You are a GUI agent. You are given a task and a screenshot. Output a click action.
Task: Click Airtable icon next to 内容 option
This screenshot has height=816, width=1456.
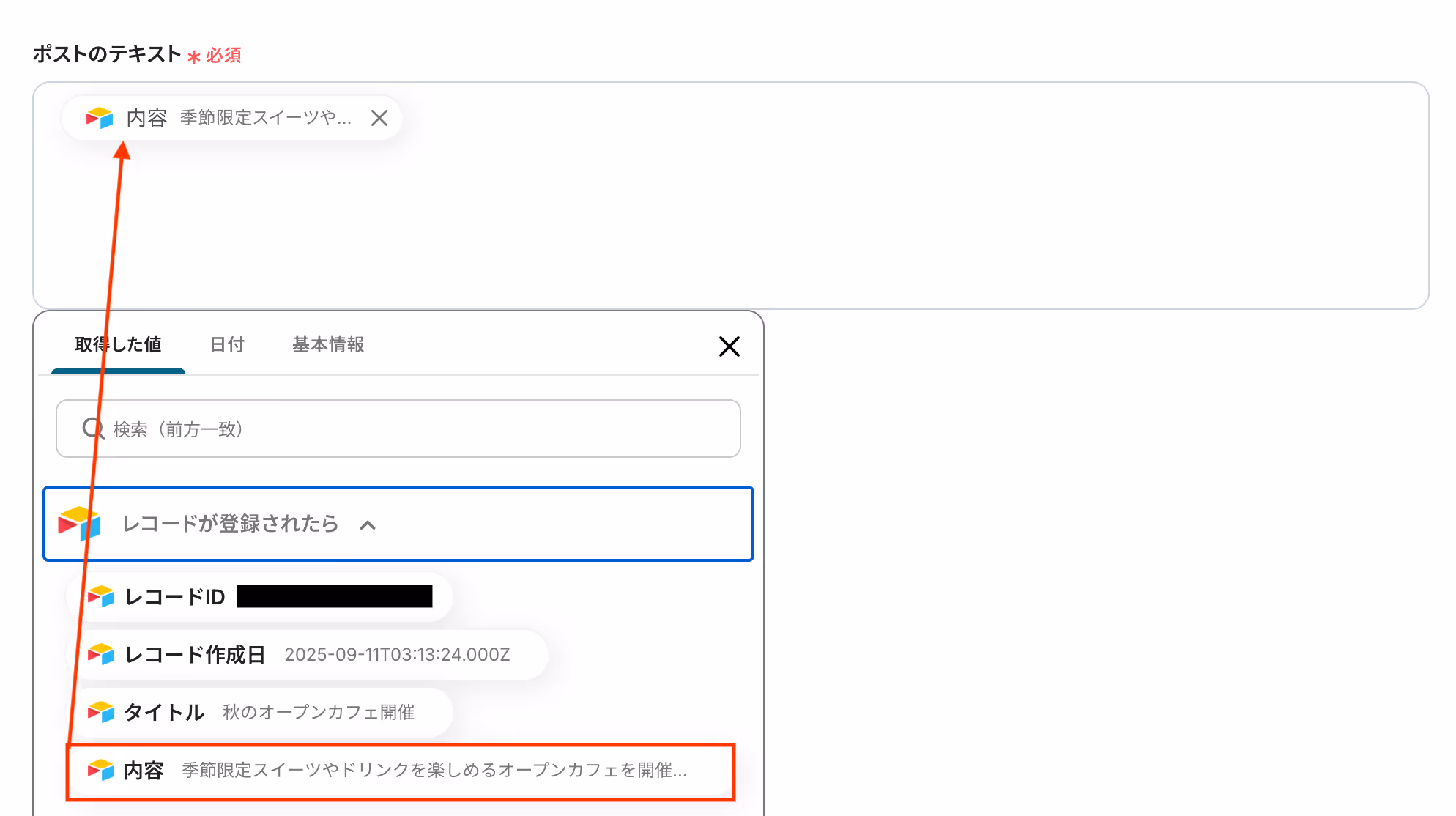[x=101, y=770]
